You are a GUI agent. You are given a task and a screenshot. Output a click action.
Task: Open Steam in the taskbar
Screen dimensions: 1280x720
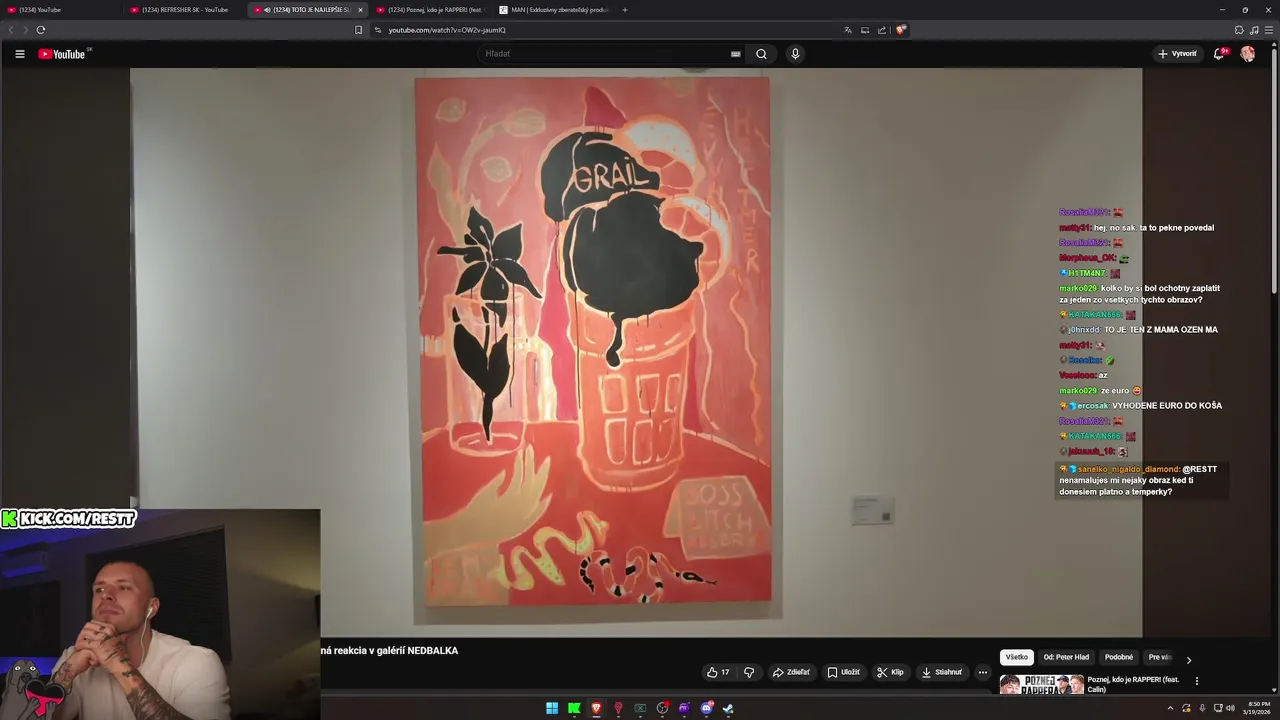728,709
